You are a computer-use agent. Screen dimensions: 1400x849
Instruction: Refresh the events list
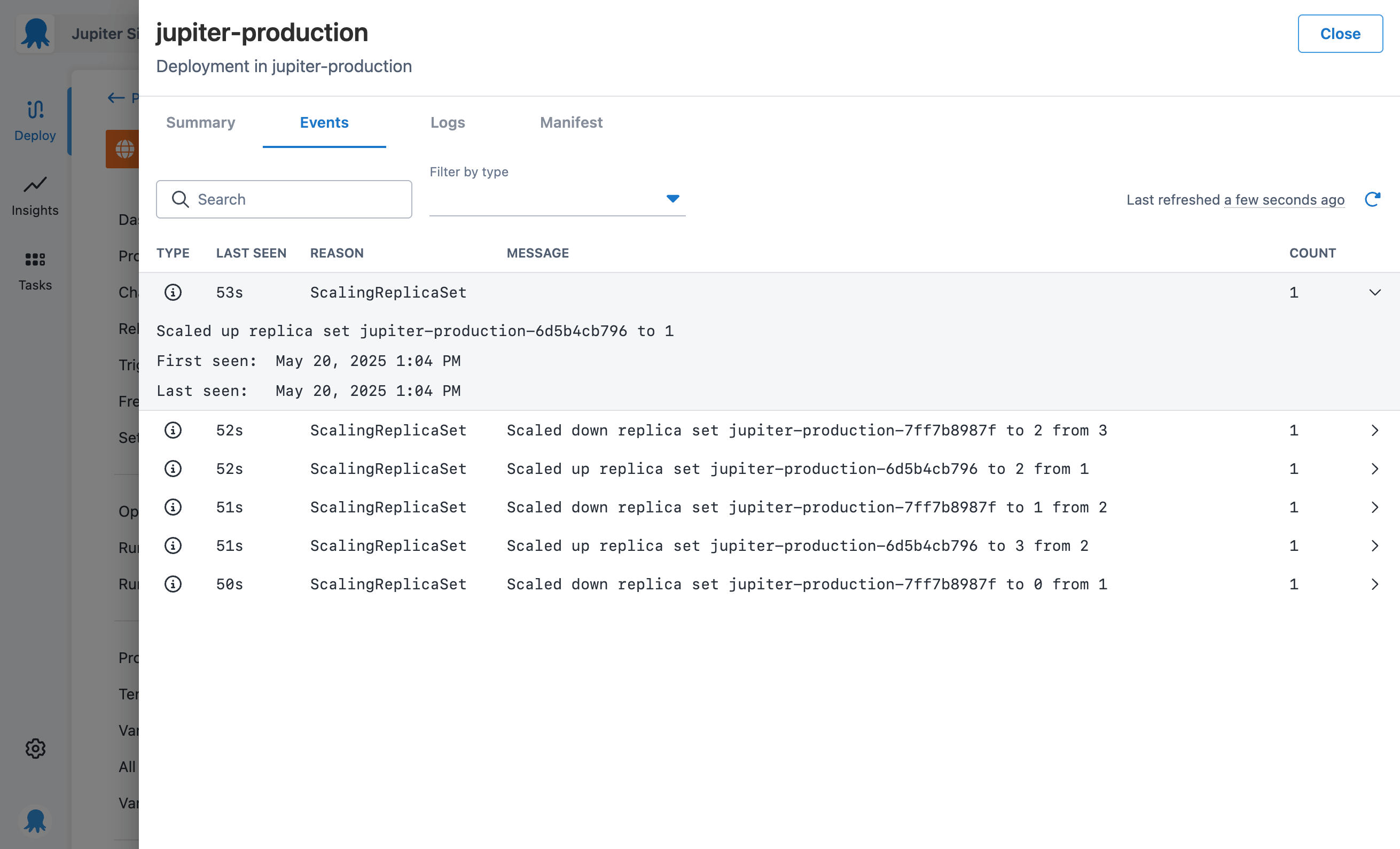(1373, 199)
